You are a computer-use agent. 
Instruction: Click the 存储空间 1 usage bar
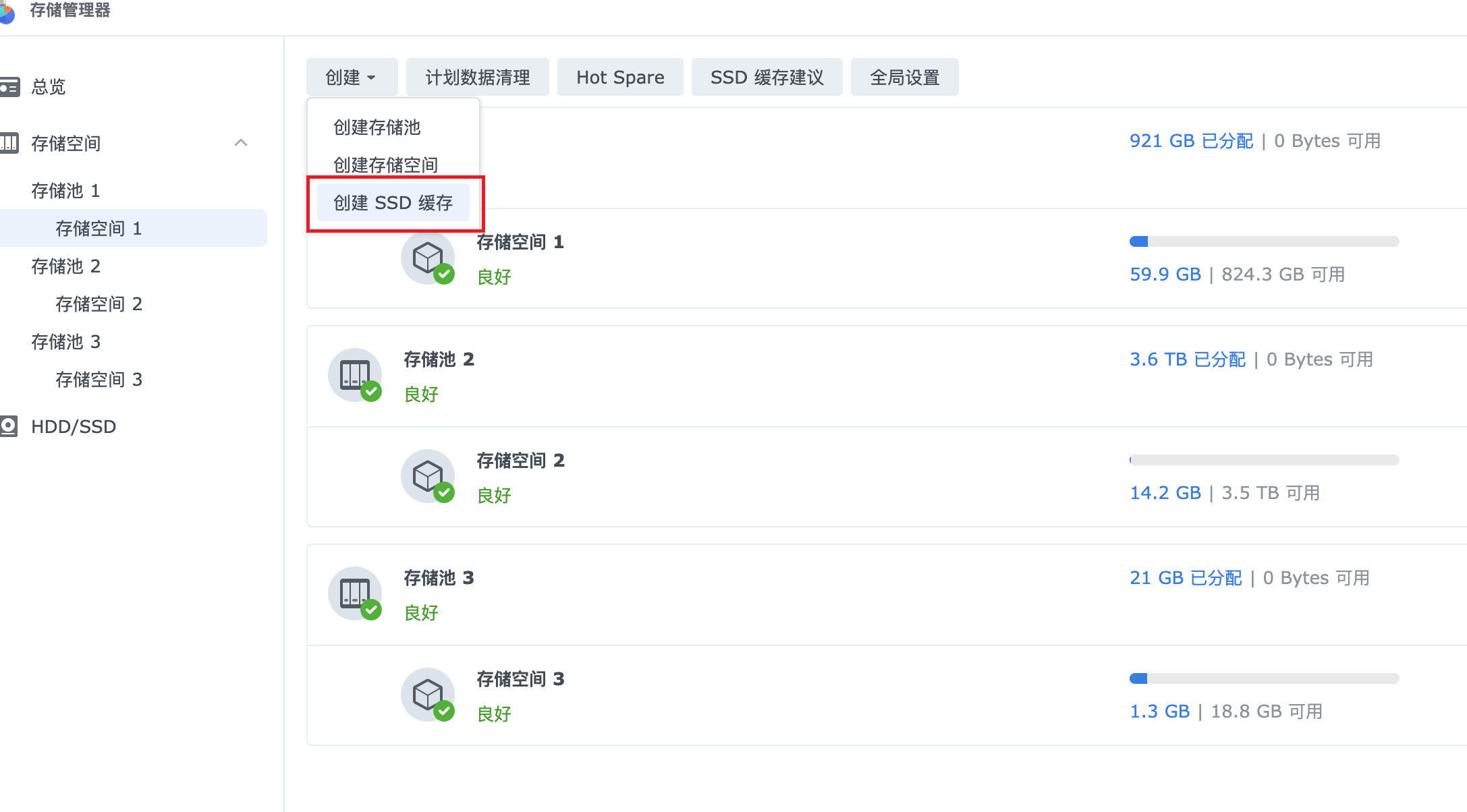1264,241
